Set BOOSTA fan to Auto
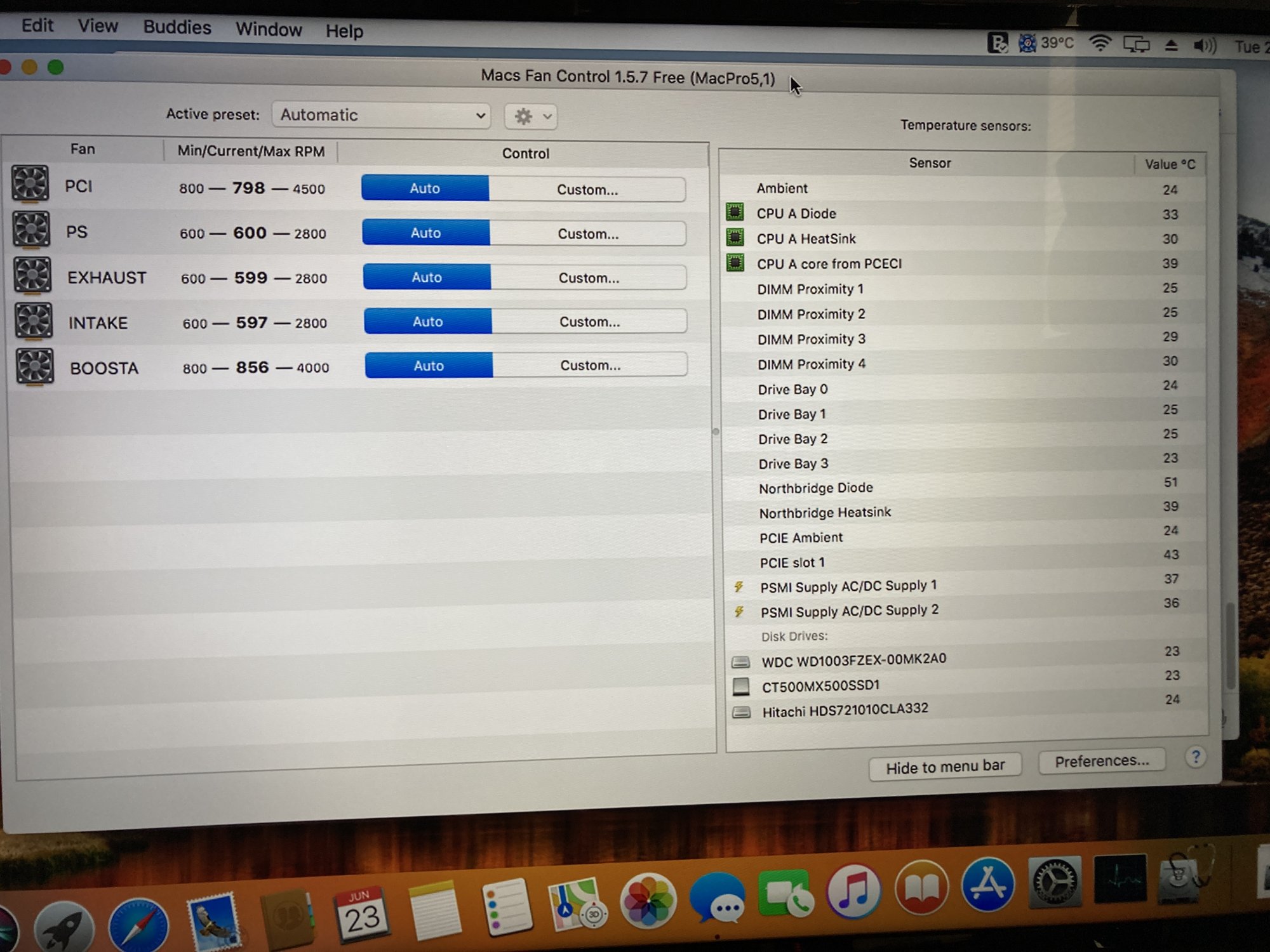Image resolution: width=1270 pixels, height=952 pixels. 429,365
